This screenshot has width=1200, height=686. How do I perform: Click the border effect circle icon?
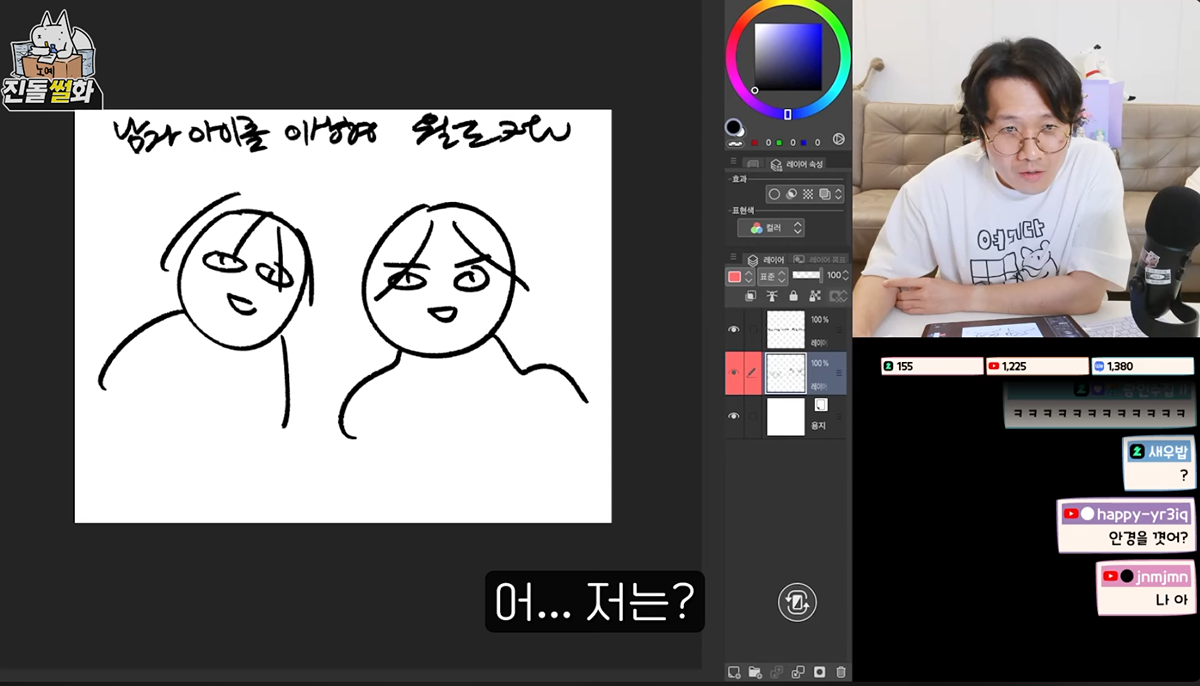point(774,194)
